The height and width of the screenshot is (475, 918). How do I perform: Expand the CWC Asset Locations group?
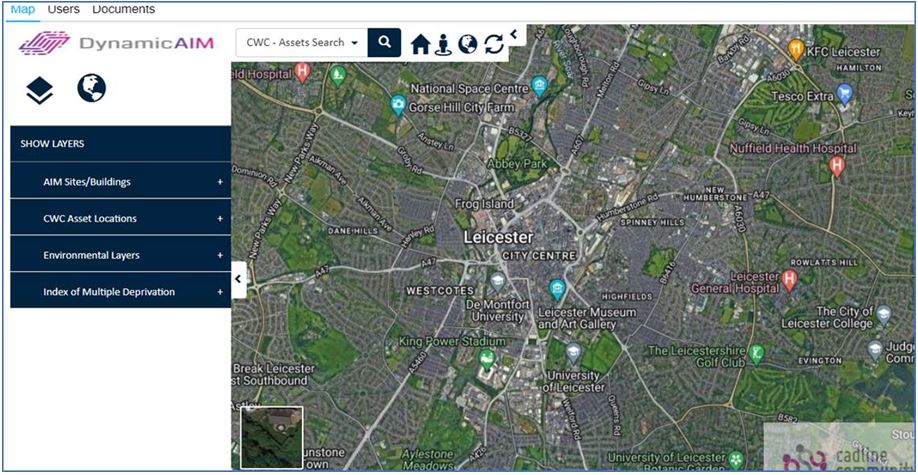click(121, 218)
